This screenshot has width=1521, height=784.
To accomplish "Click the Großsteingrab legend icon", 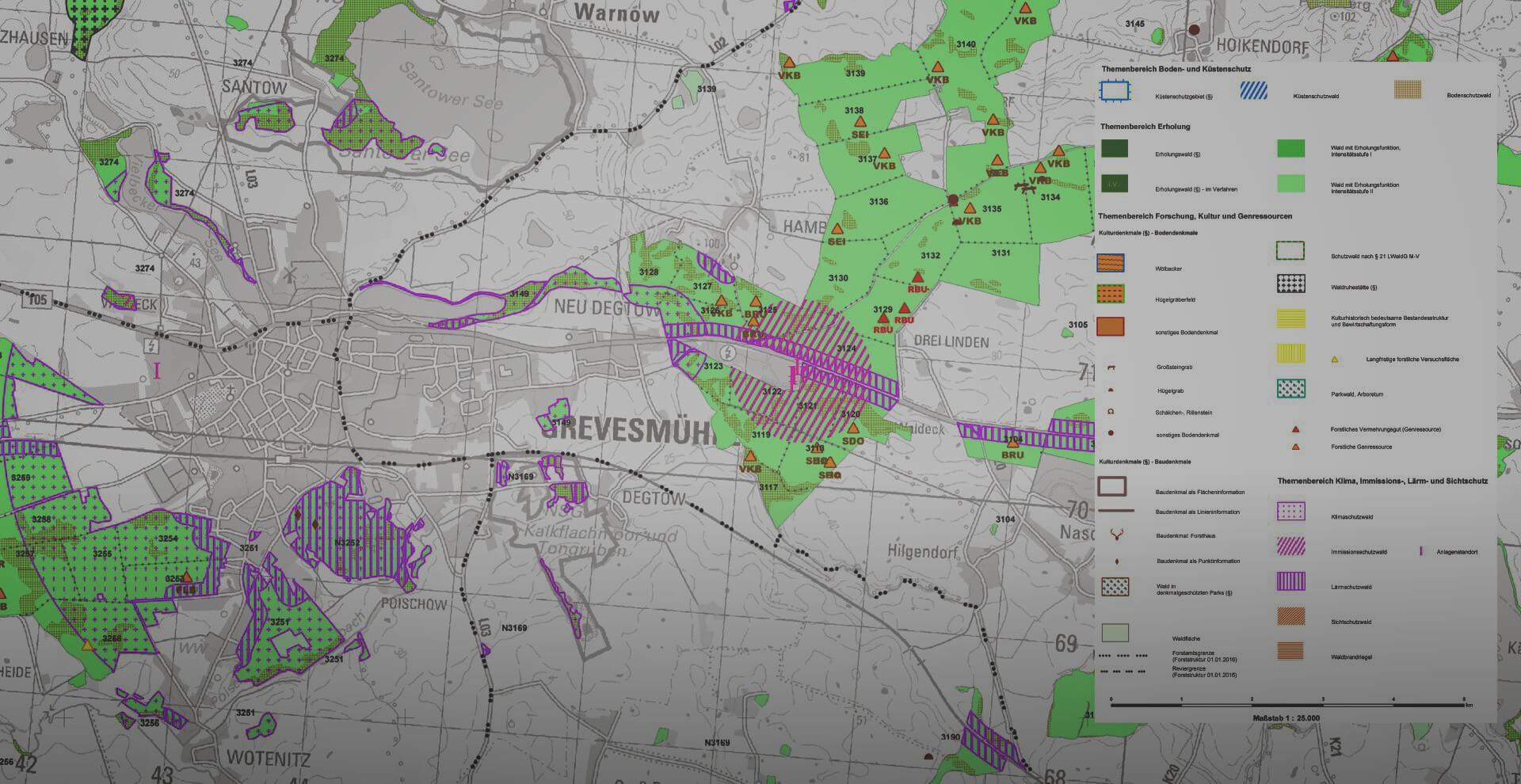I will click(x=1111, y=367).
